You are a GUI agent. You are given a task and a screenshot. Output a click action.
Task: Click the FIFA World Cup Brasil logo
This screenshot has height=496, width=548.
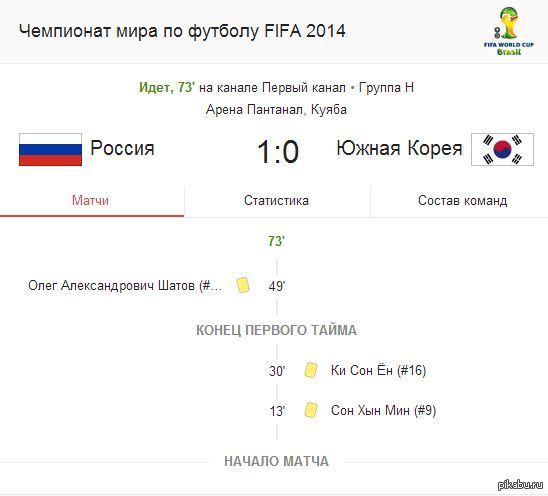click(509, 31)
